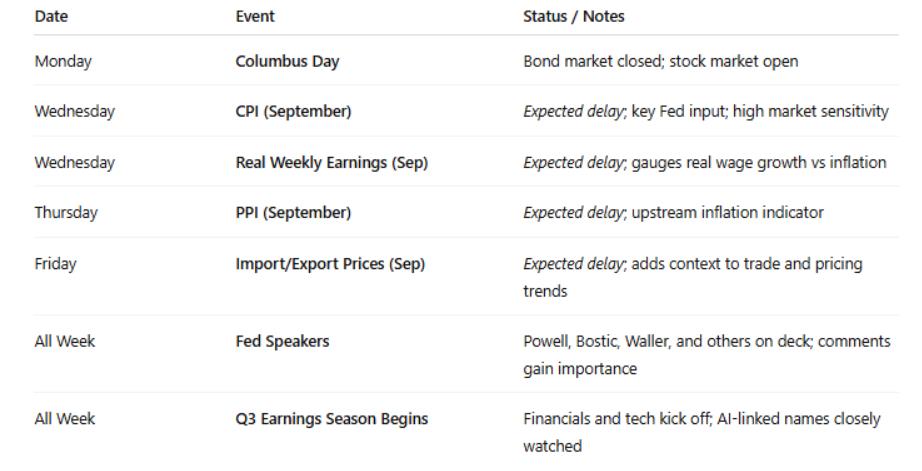Select the Thursday date cell
Viewport: 922px width, 471px height.
coord(67,213)
